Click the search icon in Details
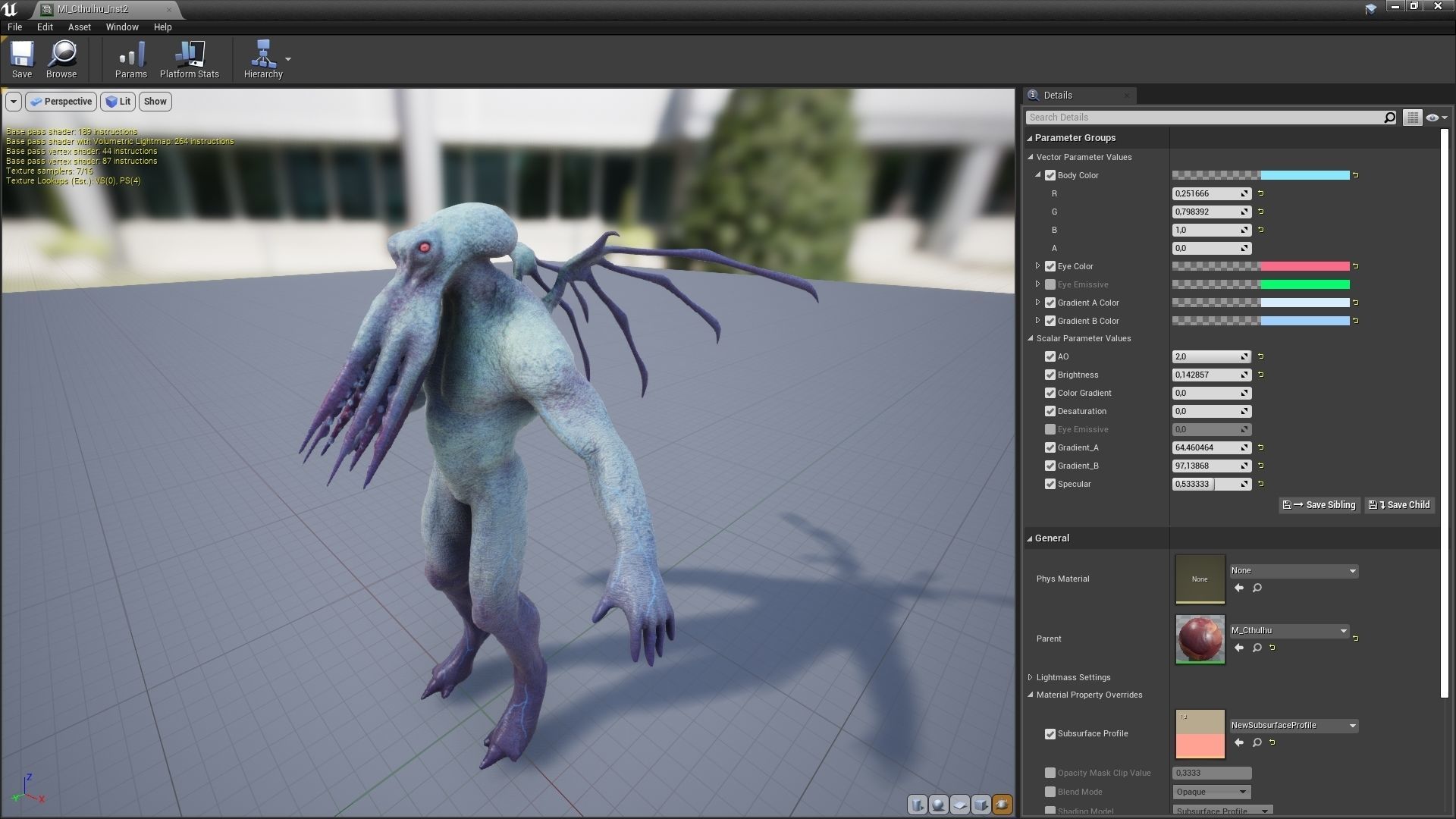Image resolution: width=1456 pixels, height=819 pixels. 1389,118
